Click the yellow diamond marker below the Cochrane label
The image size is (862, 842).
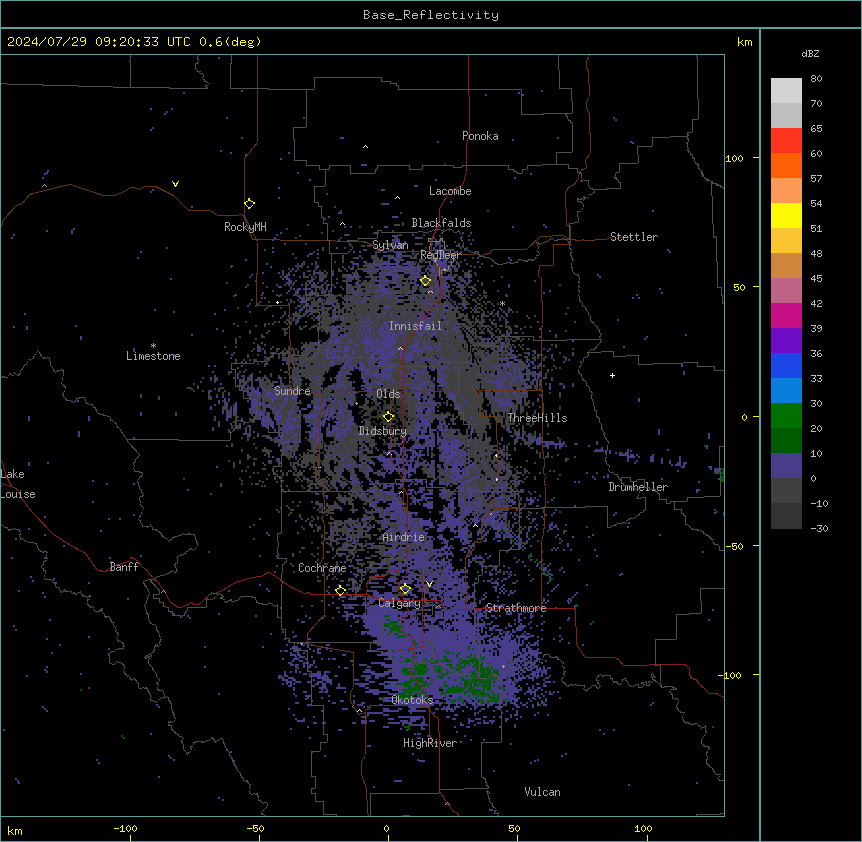340,591
